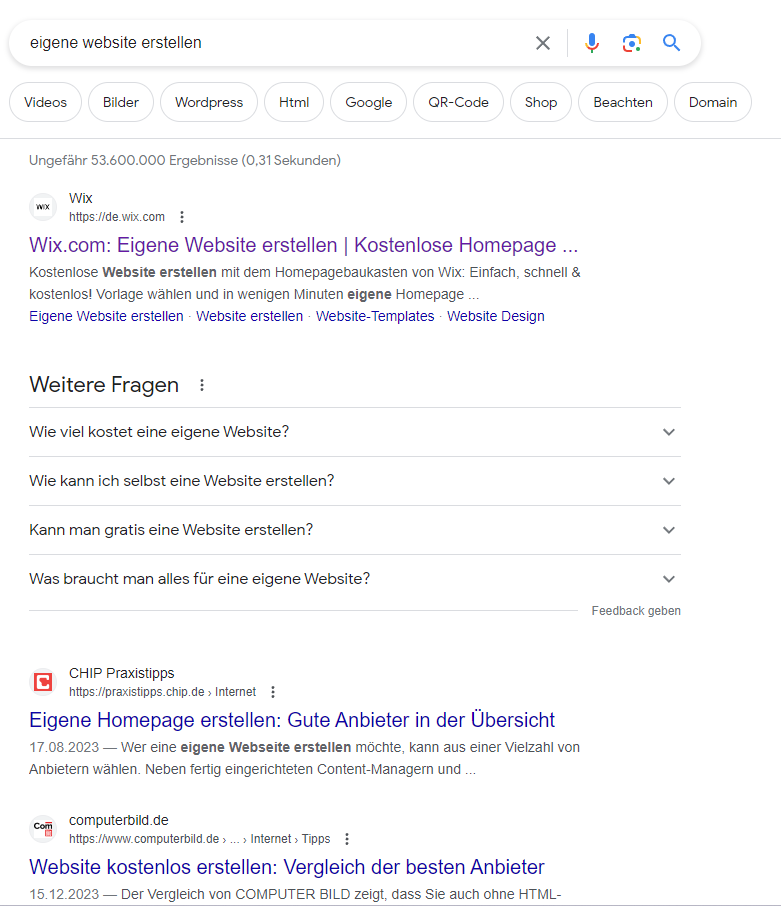Open the 'Website Design' sitelink
The height and width of the screenshot is (906, 781).
click(x=496, y=316)
